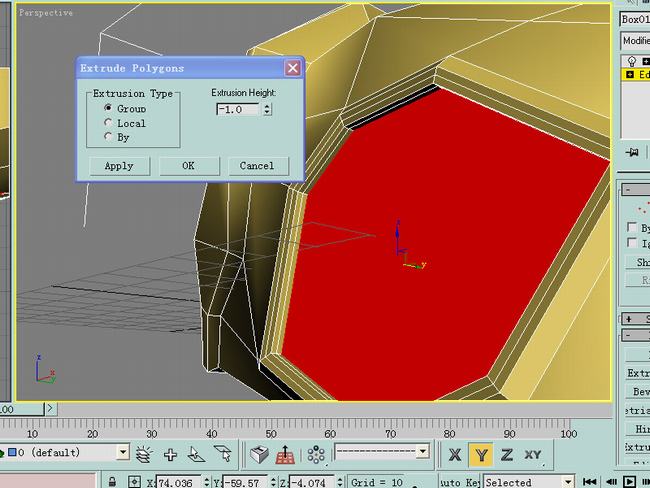Image resolution: width=650 pixels, height=488 pixels.
Task: Close the Extrude Polygons dialog
Action: 293,68
